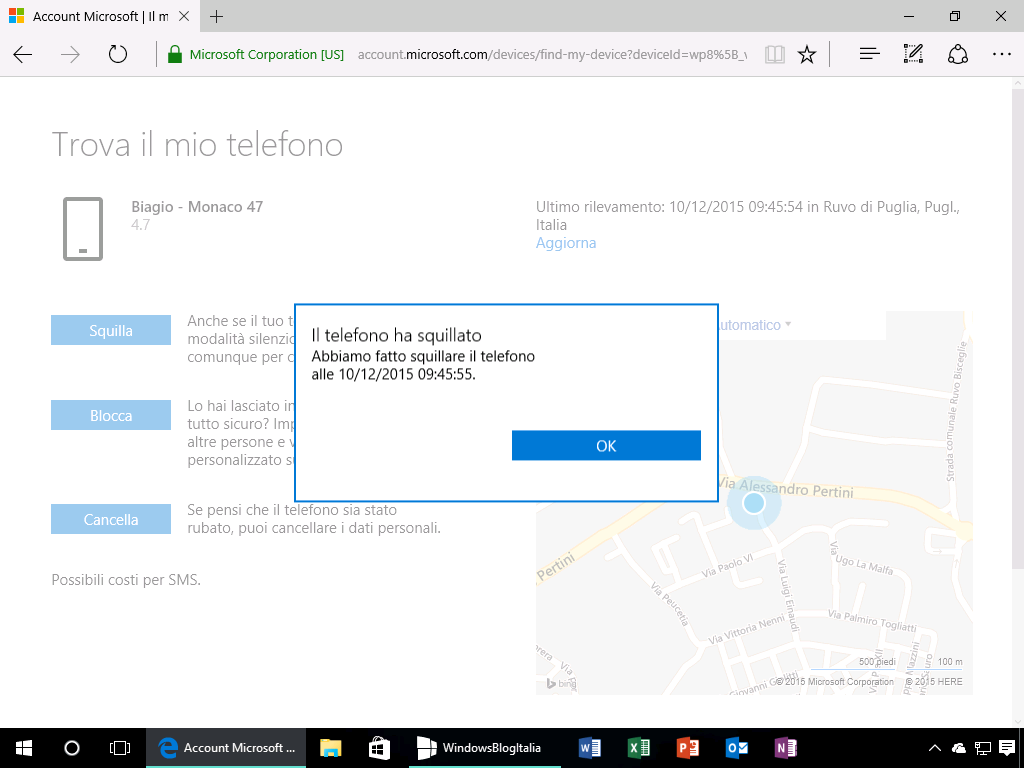The image size is (1024, 783).
Task: Launch Word from the taskbar
Action: tap(590, 748)
